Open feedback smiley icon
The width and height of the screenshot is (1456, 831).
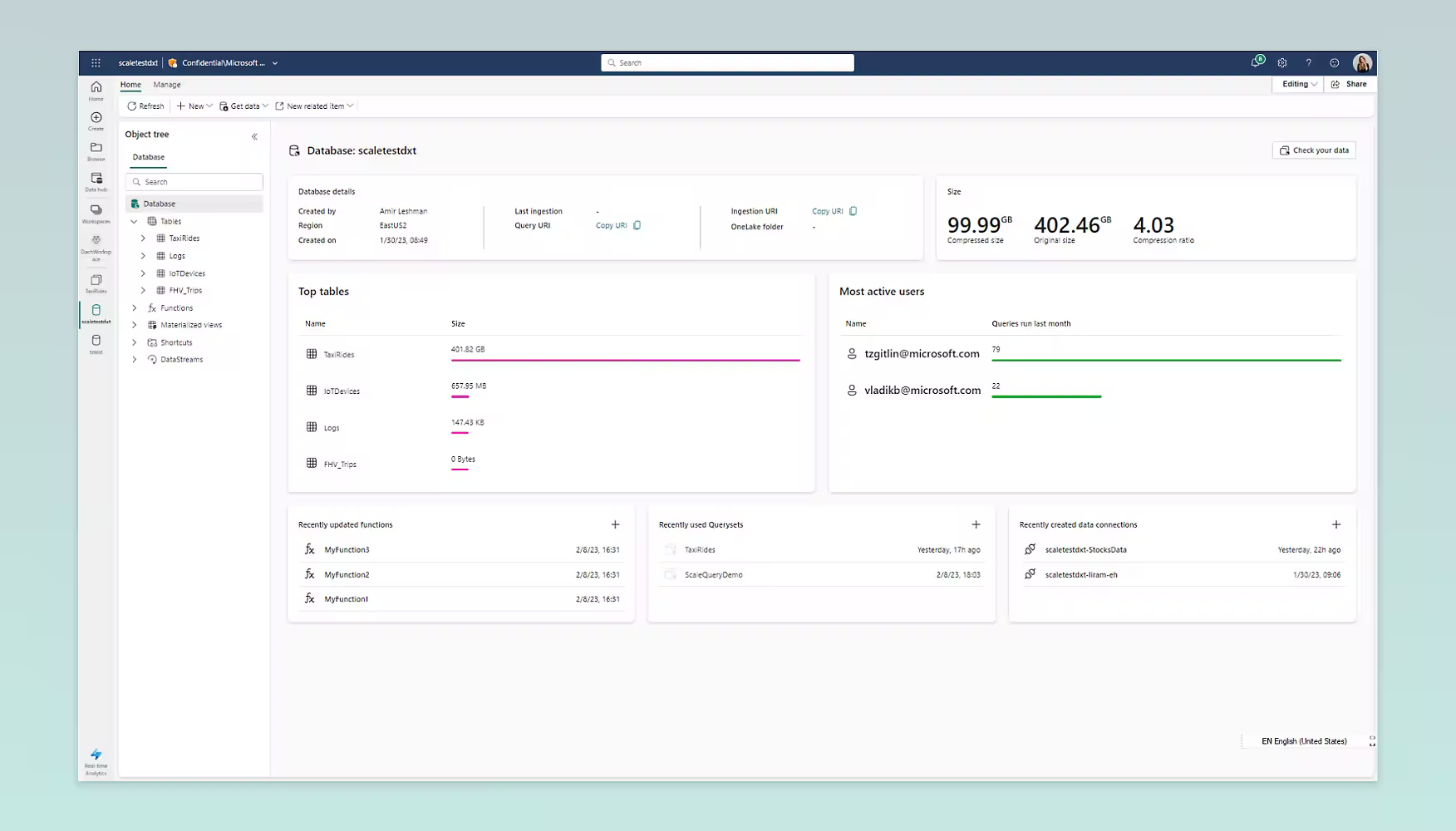(x=1335, y=62)
